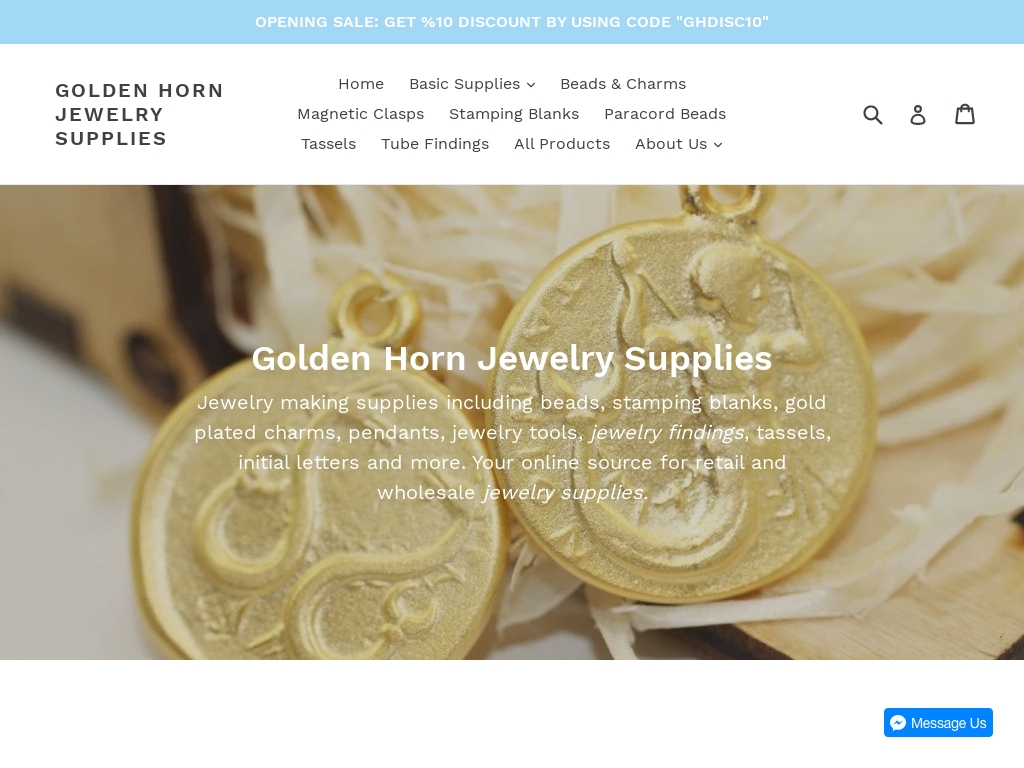The image size is (1024, 768).
Task: Click the Golden Horn Jewelry Supplies logo
Action: pyautogui.click(x=140, y=114)
